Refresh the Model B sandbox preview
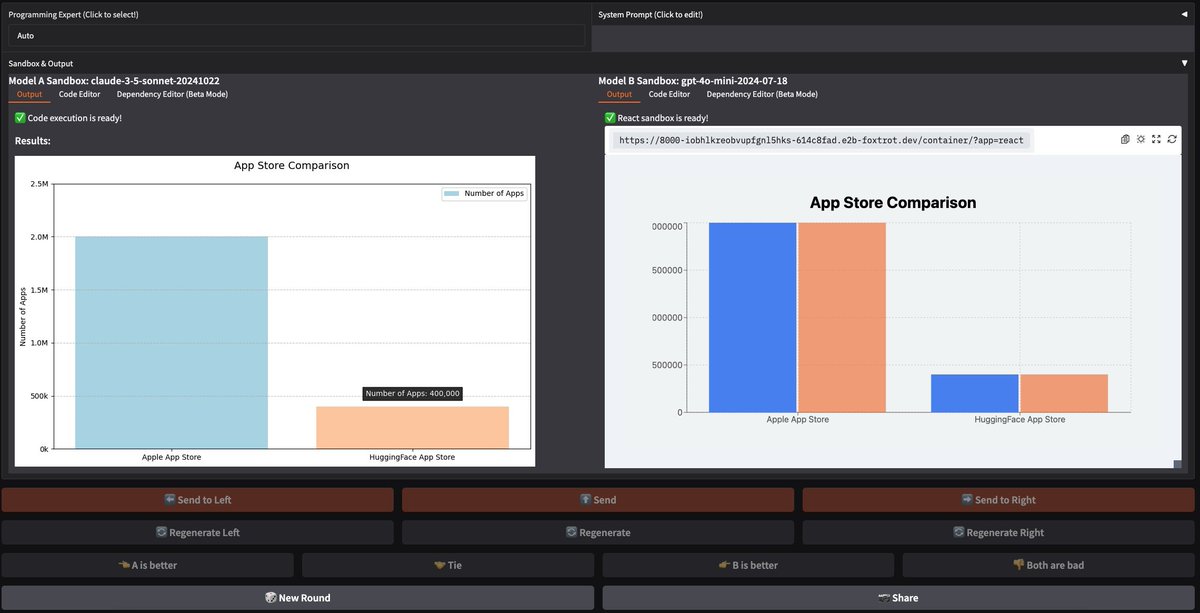This screenshot has width=1200, height=613. coord(1172,139)
